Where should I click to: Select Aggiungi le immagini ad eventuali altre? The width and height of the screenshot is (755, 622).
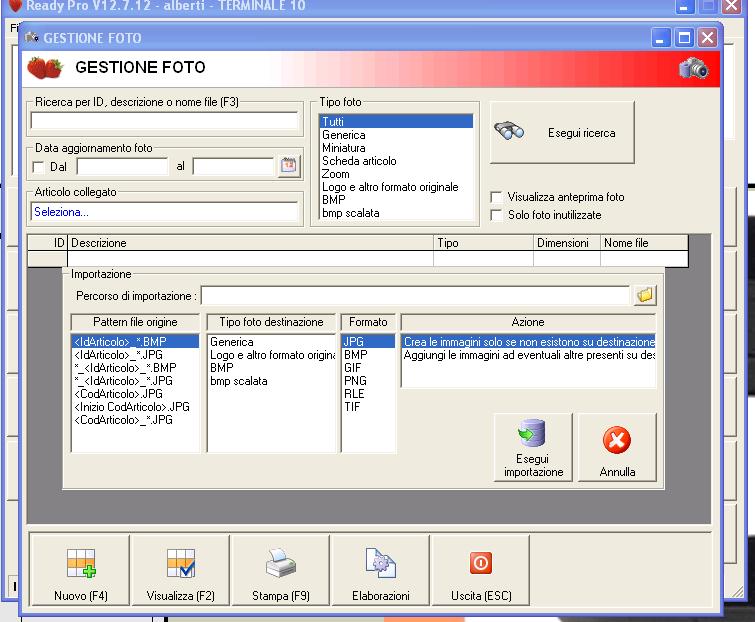[x=528, y=355]
